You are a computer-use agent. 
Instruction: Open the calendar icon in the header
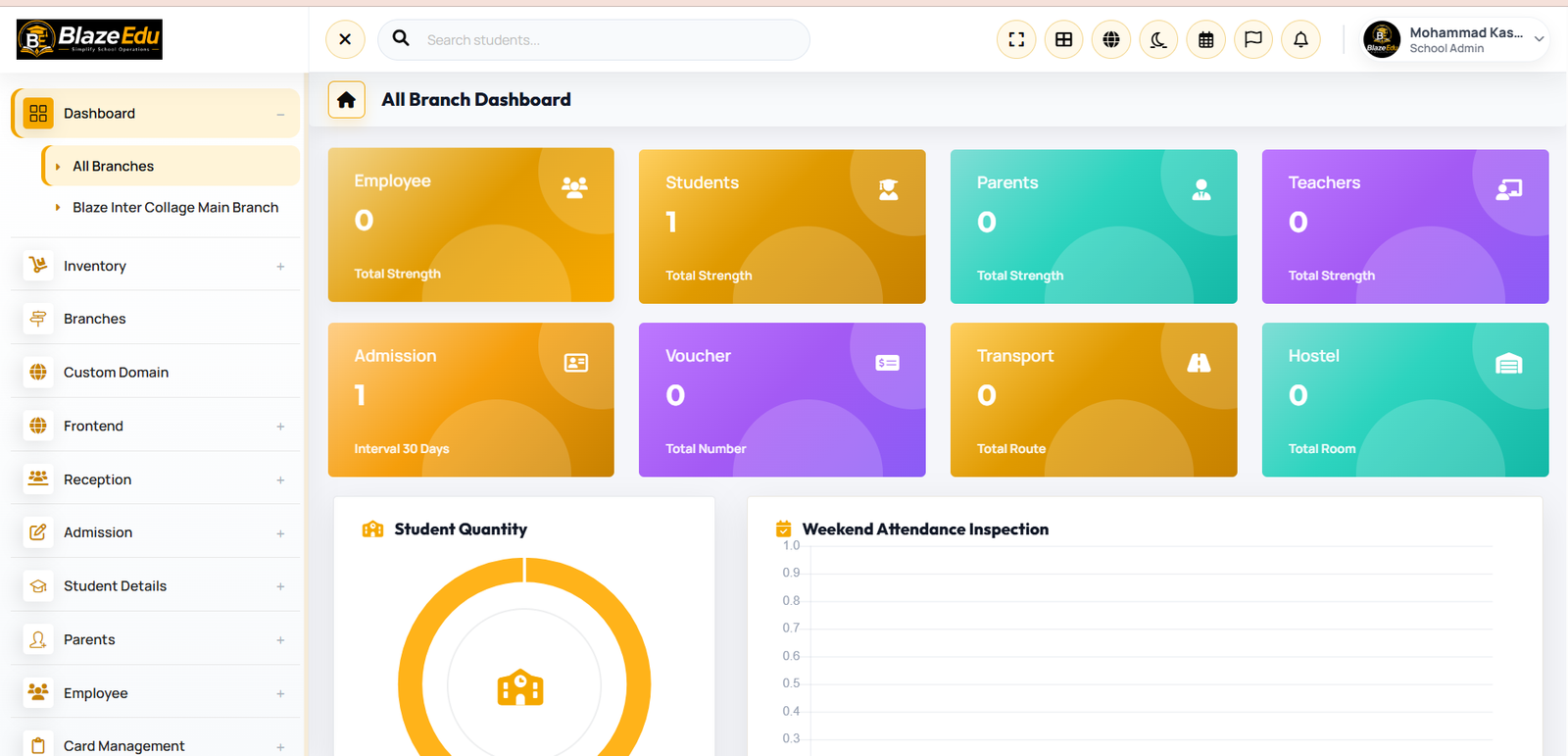[1206, 39]
